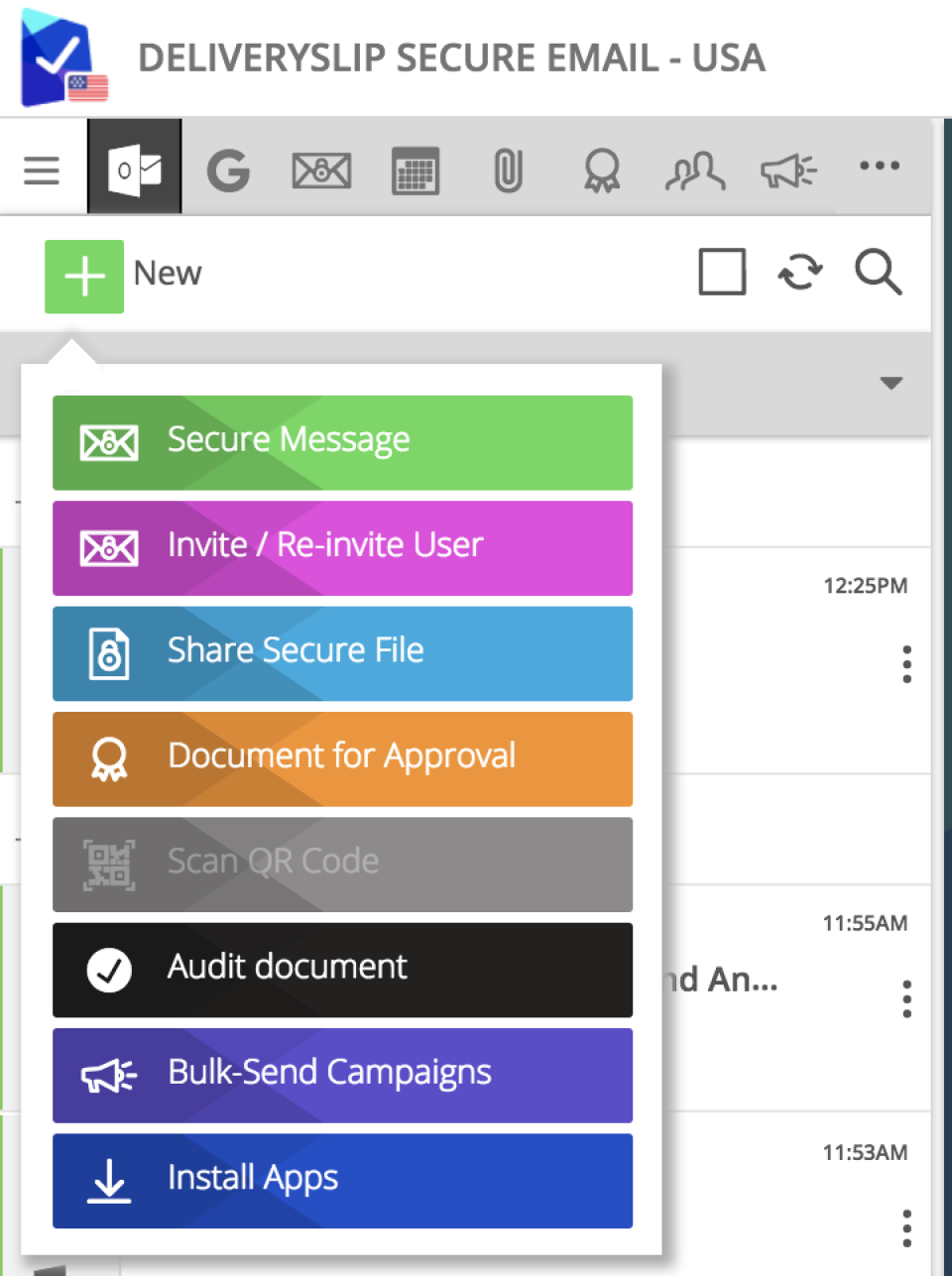The width and height of the screenshot is (952, 1276).
Task: Select the Outlook inbox icon
Action: pyautogui.click(x=135, y=167)
